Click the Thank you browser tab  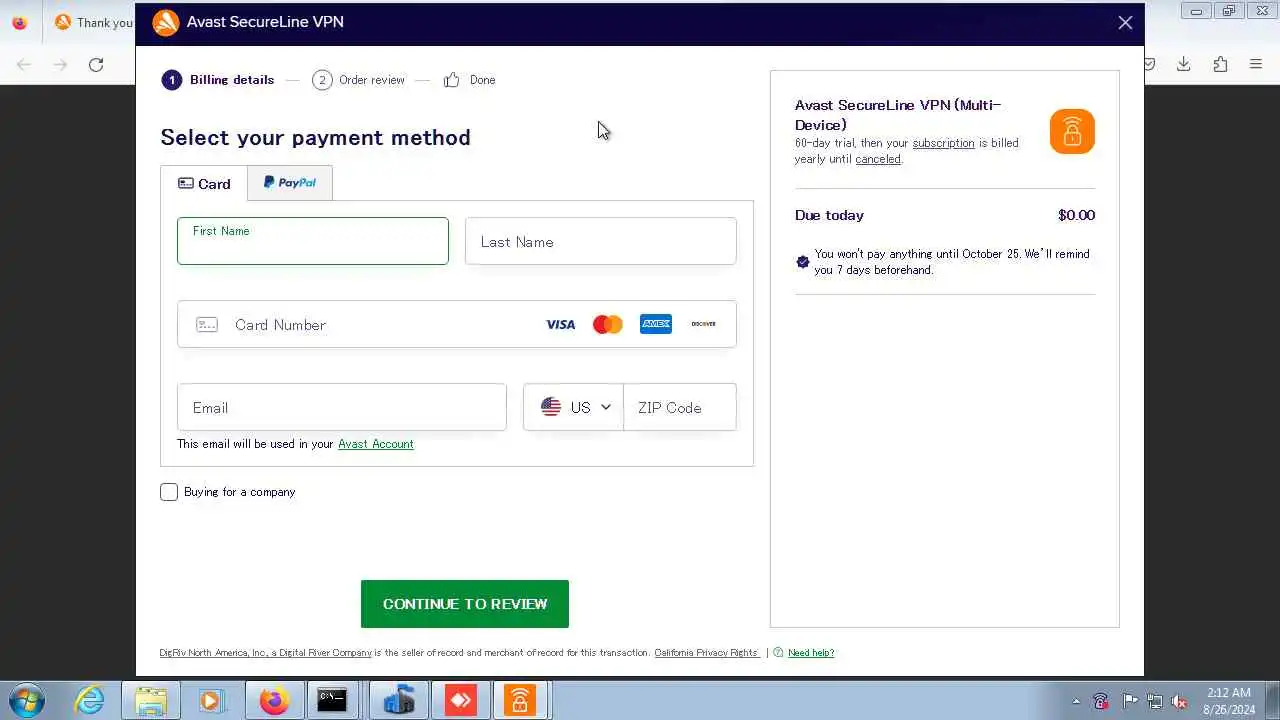coord(92,22)
